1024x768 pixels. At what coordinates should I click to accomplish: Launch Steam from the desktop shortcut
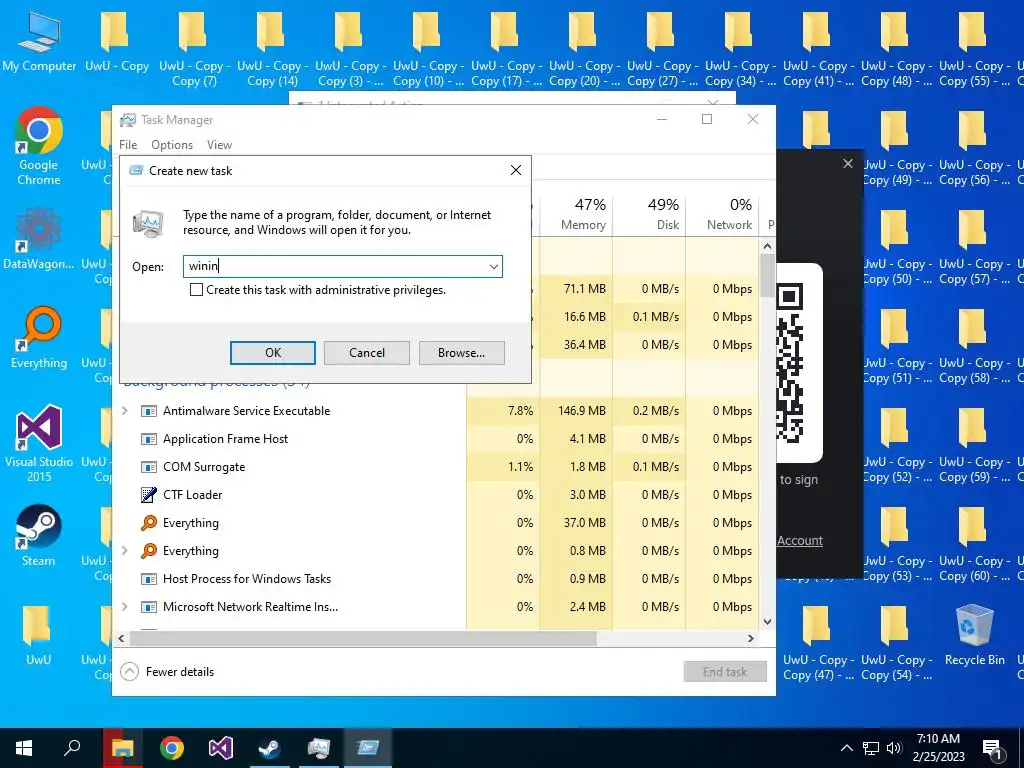pyautogui.click(x=39, y=536)
